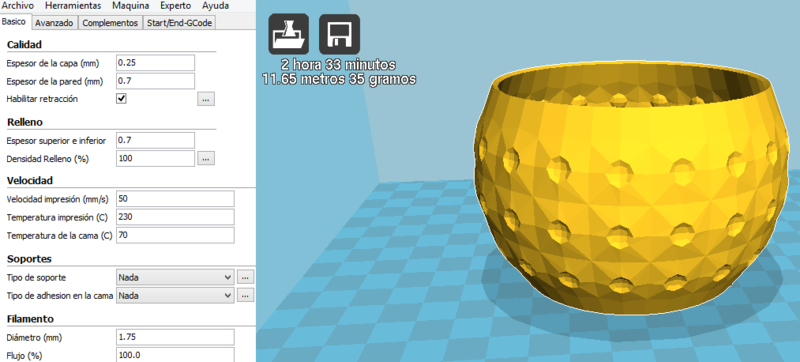Click the Save toolpath floppy disk icon
This screenshot has width=800, height=362.
tap(339, 34)
